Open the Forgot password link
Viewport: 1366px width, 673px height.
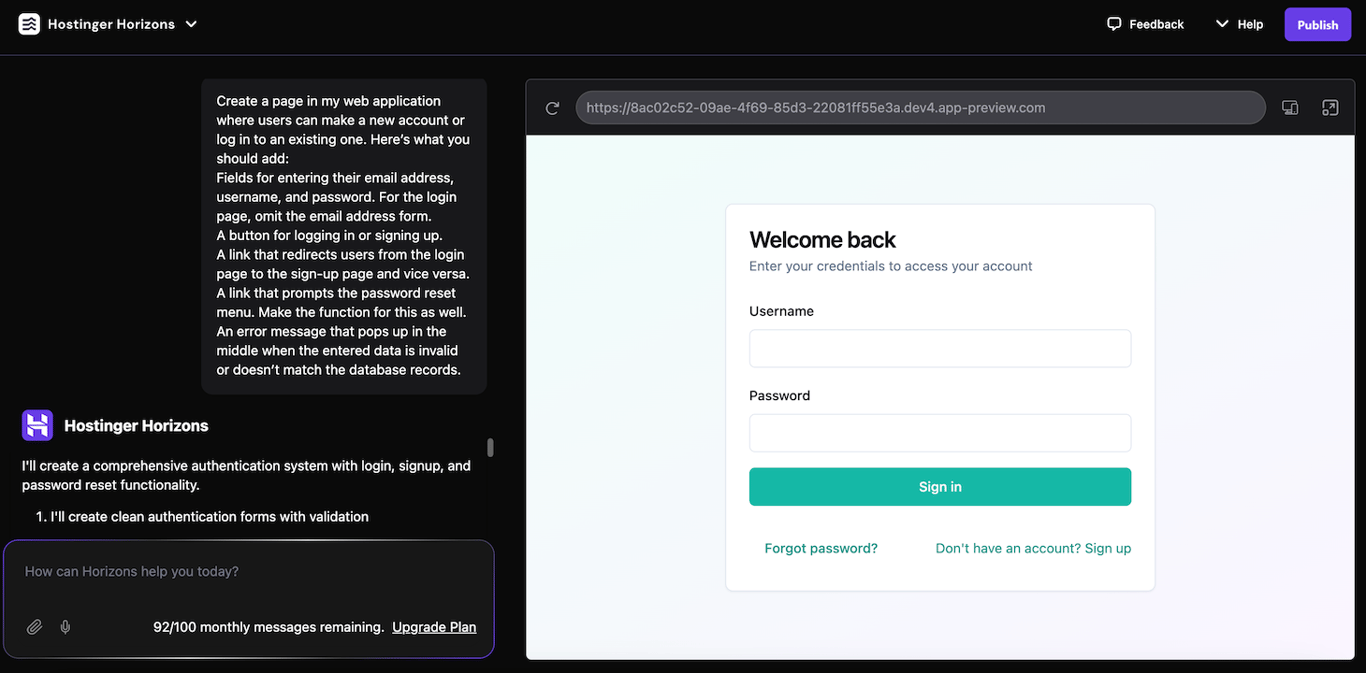(x=820, y=548)
